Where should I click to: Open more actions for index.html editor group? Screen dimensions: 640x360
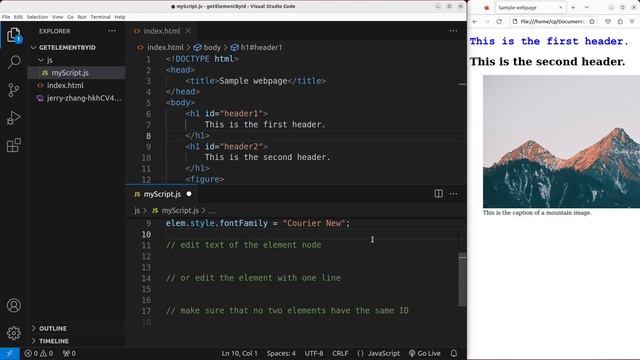[453, 31]
